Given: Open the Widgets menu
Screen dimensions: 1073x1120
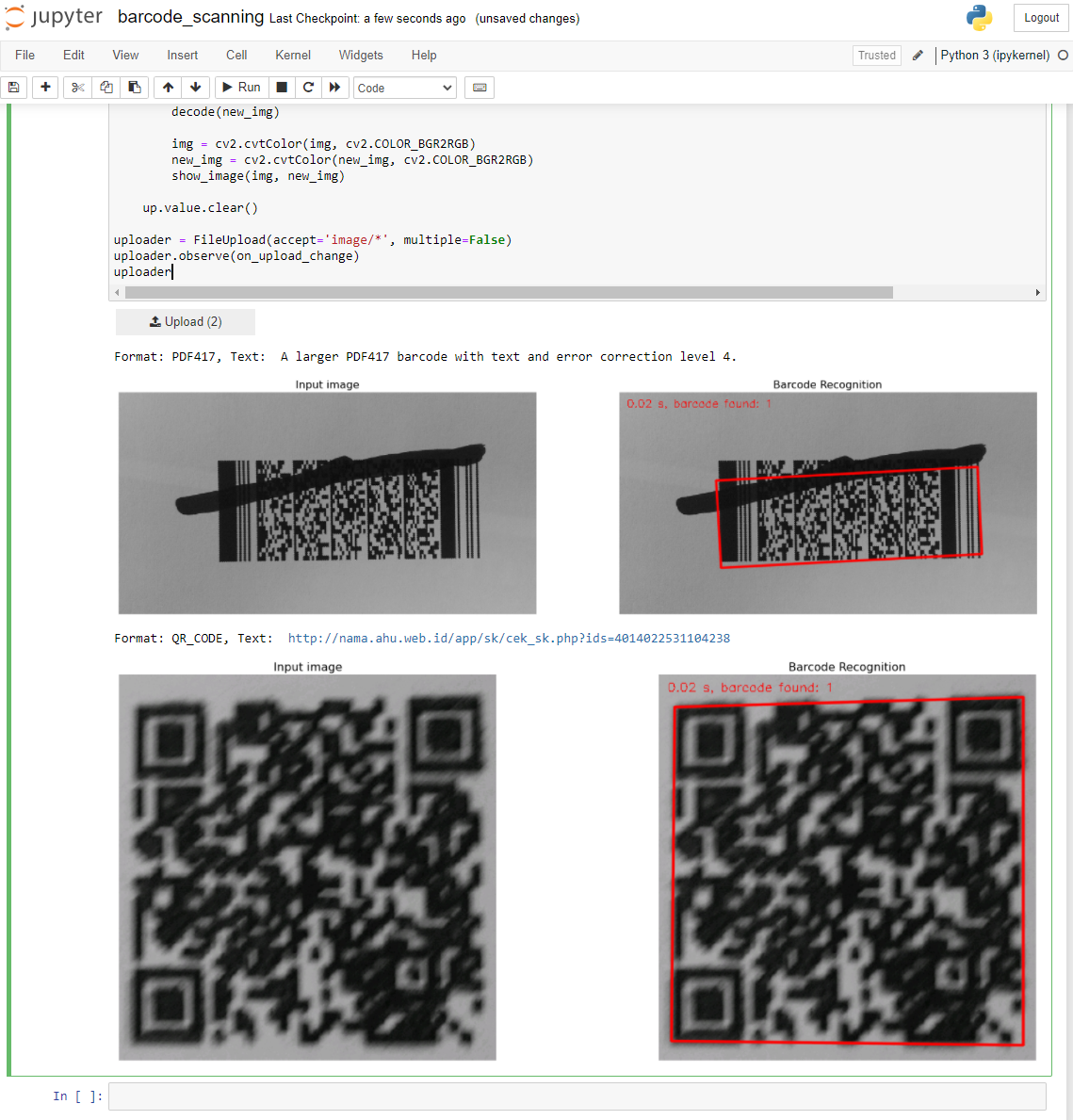Looking at the screenshot, I should coord(361,55).
